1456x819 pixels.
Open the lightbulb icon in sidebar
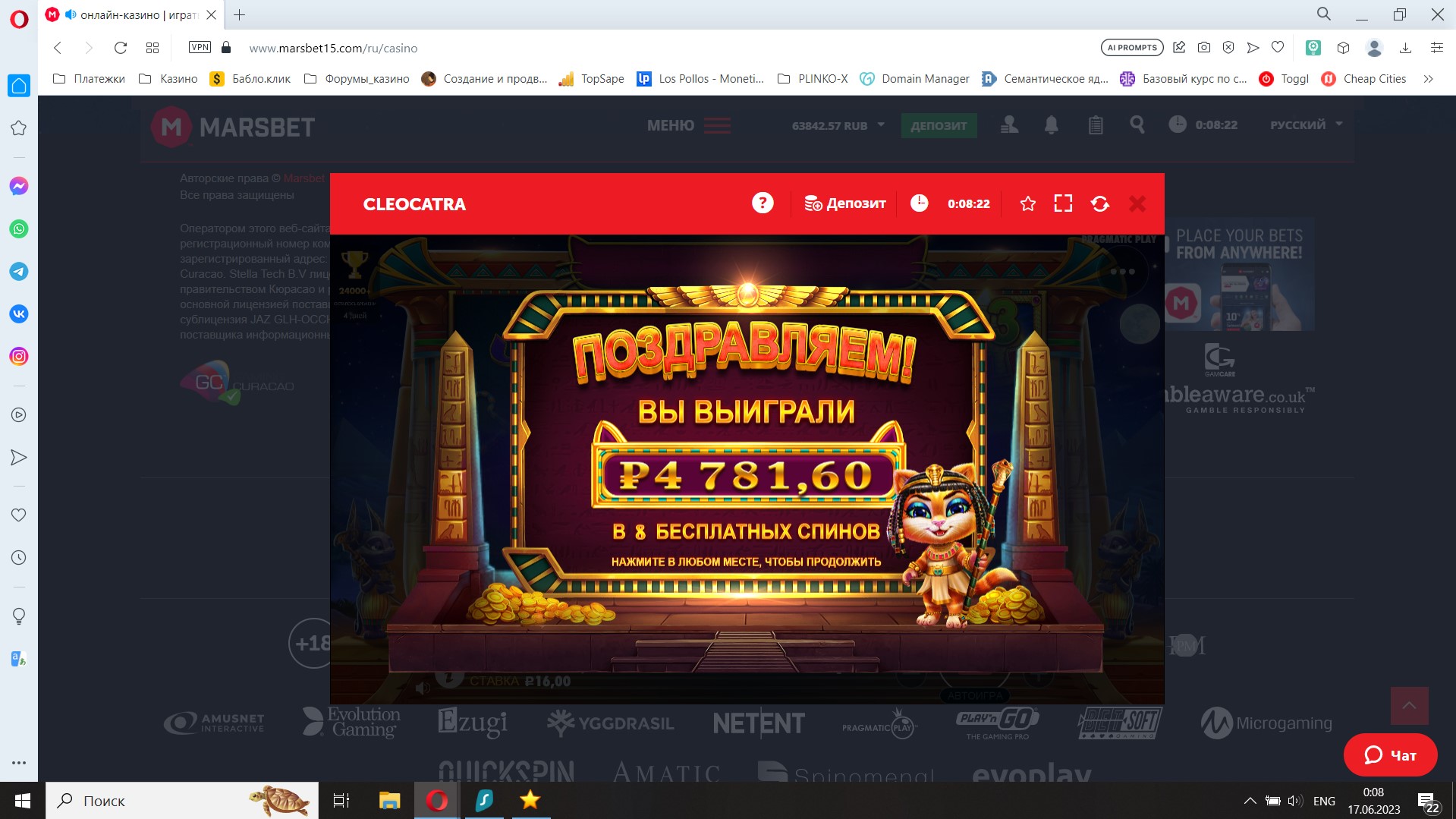[19, 616]
